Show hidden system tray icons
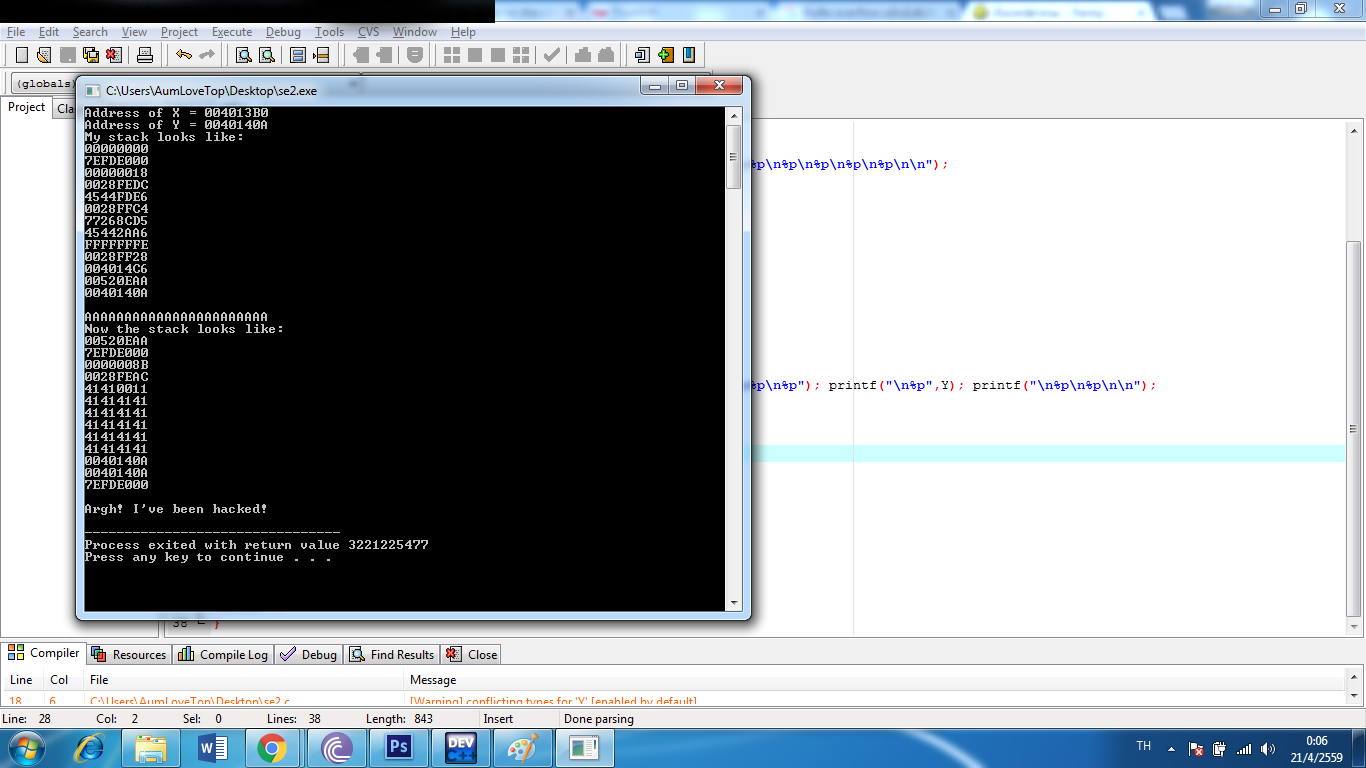Screen dimensions: 1366x768 click(1171, 748)
